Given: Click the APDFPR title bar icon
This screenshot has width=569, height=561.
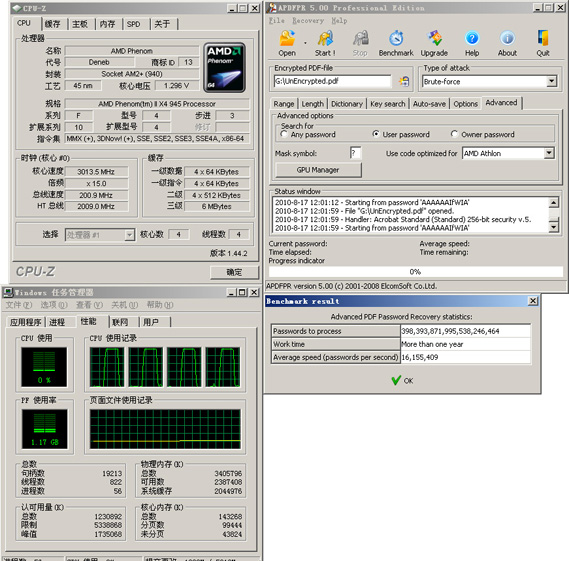Looking at the screenshot, I should tap(271, 8).
